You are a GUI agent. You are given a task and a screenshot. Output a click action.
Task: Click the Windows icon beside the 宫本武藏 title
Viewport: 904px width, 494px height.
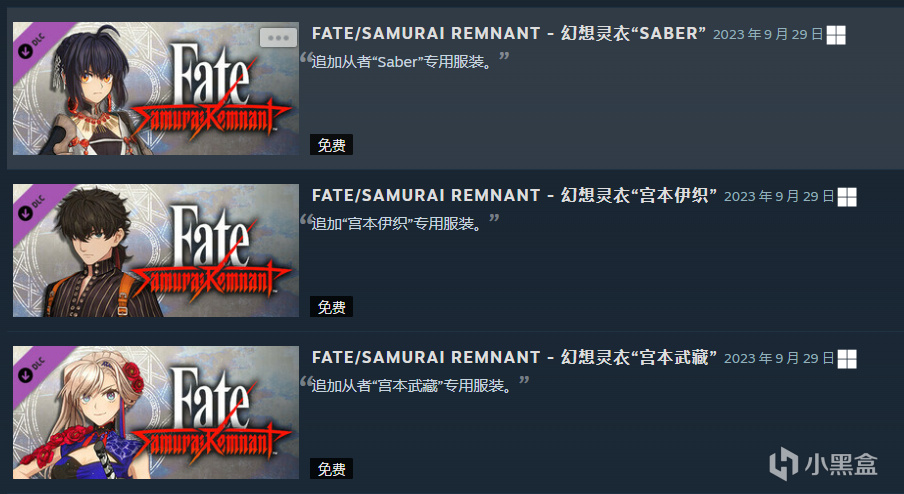[846, 359]
